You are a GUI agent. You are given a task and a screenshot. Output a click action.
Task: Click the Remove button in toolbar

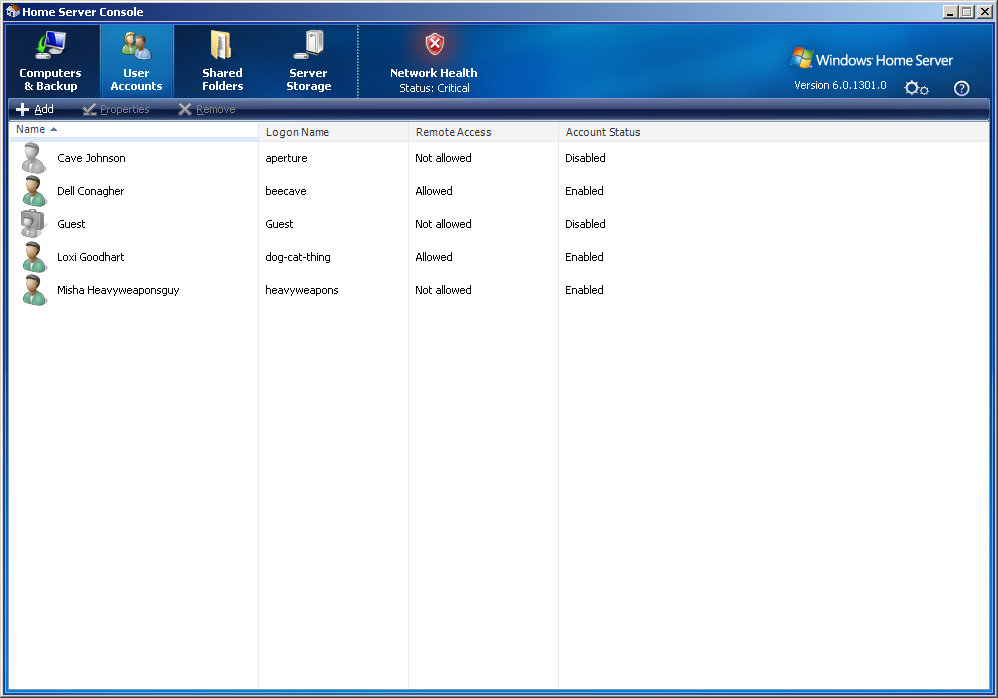click(x=207, y=109)
